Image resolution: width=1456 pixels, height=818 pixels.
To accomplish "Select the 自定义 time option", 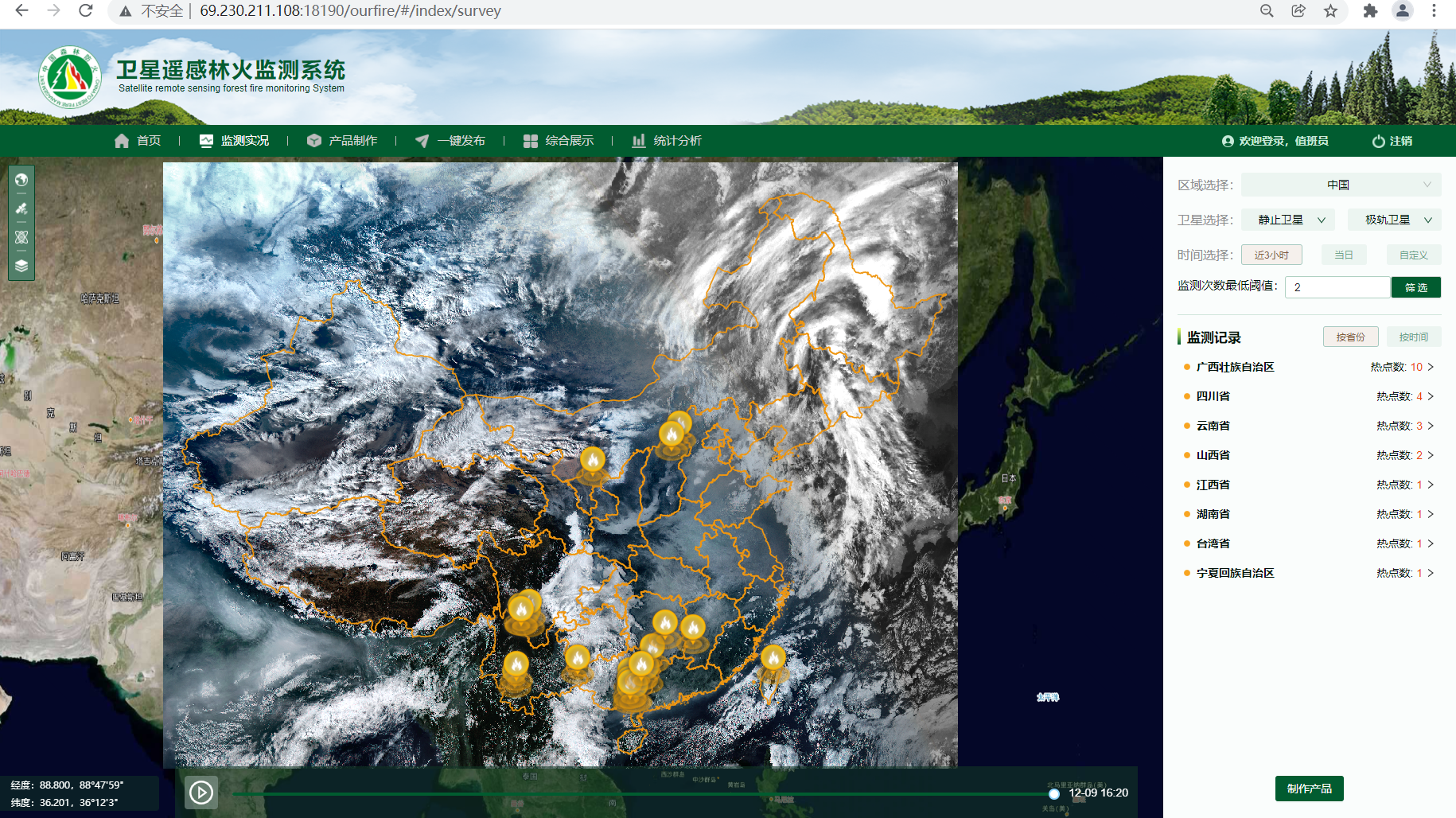I will tap(1414, 255).
